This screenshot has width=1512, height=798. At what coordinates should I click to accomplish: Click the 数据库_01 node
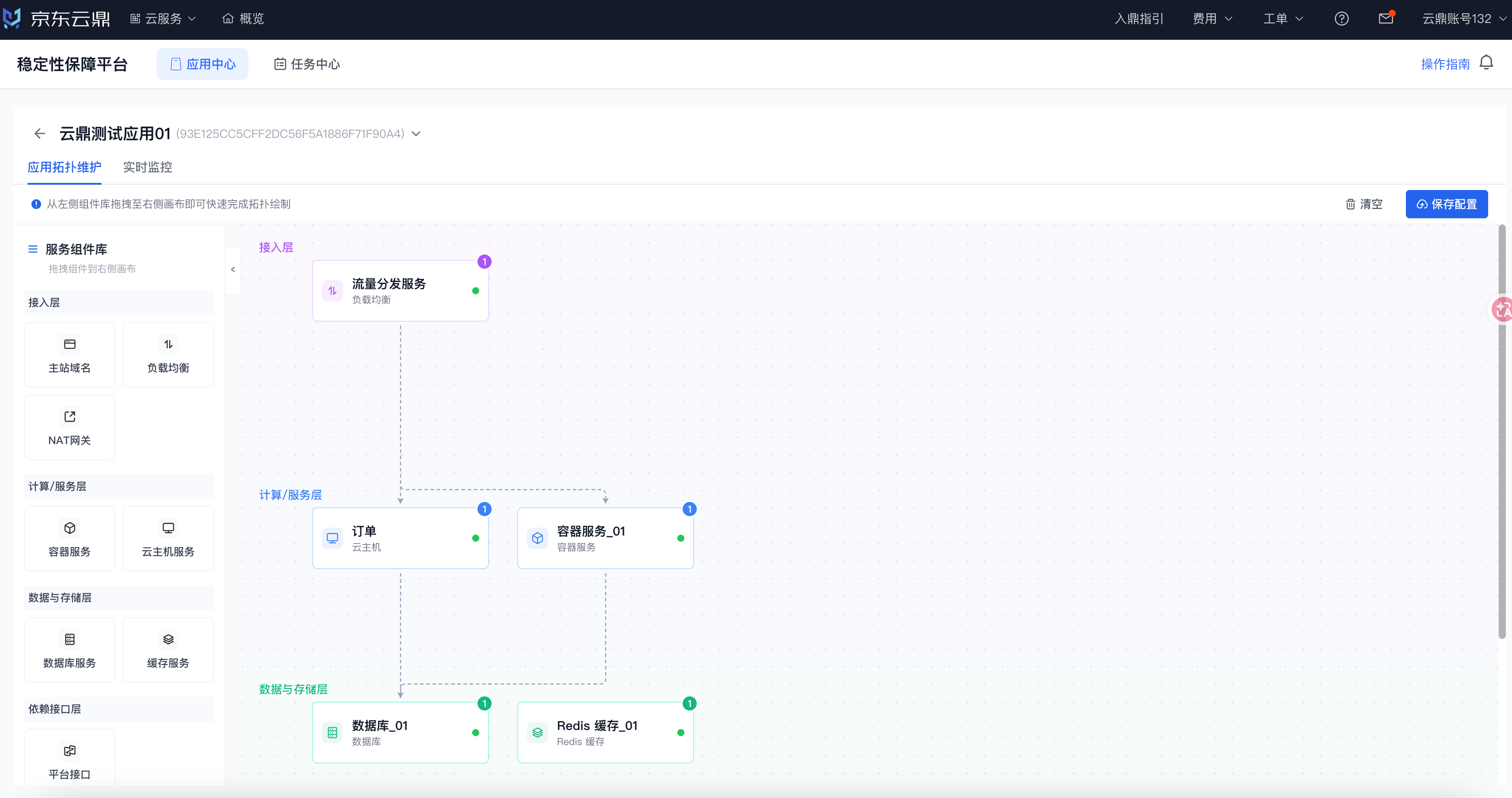pos(400,732)
